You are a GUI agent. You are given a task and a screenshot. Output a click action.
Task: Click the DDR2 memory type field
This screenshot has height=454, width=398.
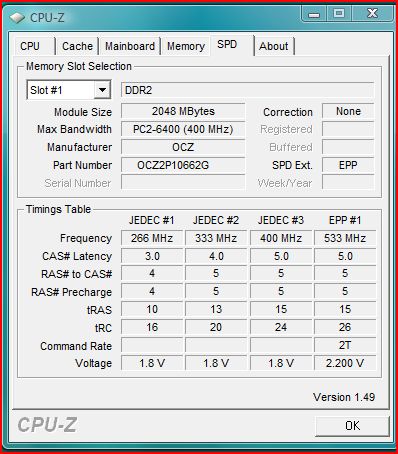[x=247, y=90]
